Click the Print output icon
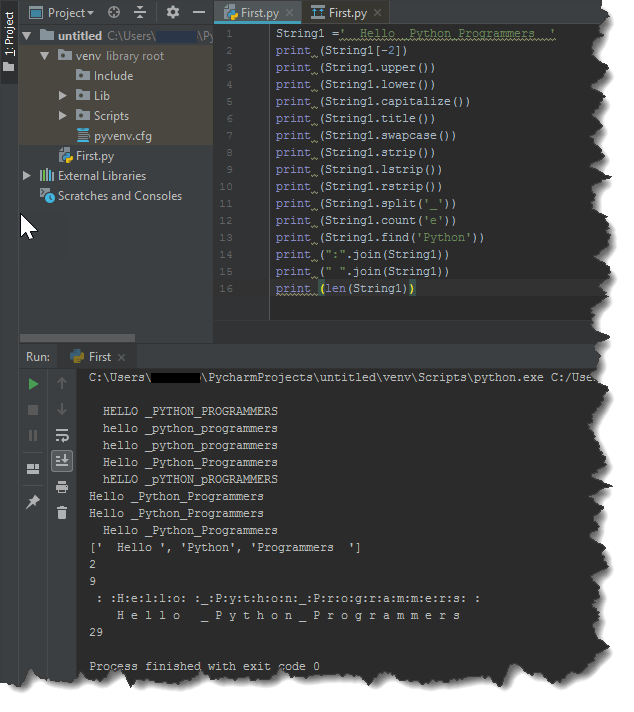 62,487
